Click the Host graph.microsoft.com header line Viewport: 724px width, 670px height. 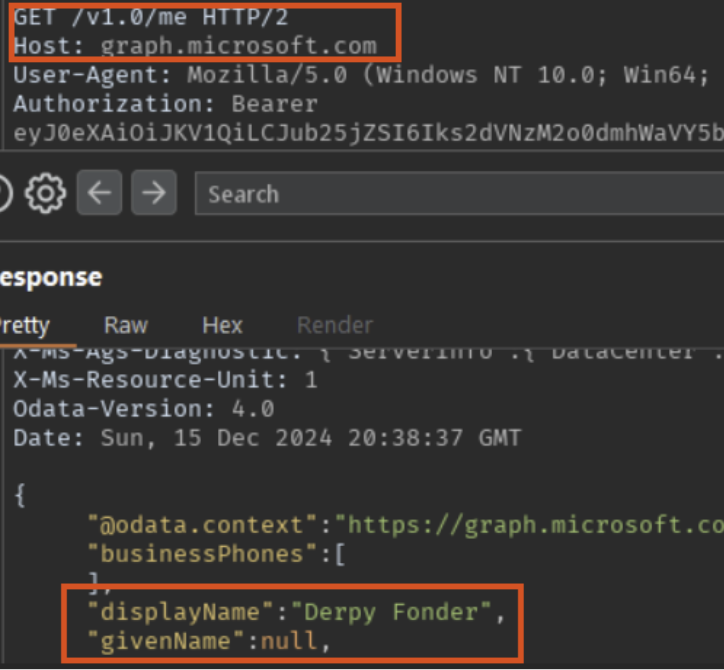(x=195, y=46)
